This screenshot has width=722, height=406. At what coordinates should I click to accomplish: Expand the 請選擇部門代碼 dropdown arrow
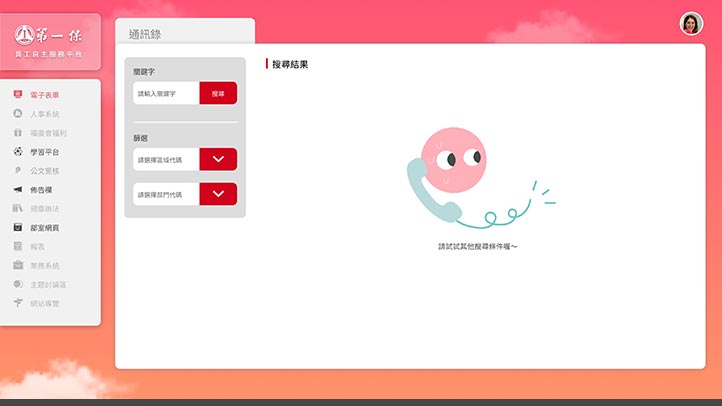pos(218,194)
